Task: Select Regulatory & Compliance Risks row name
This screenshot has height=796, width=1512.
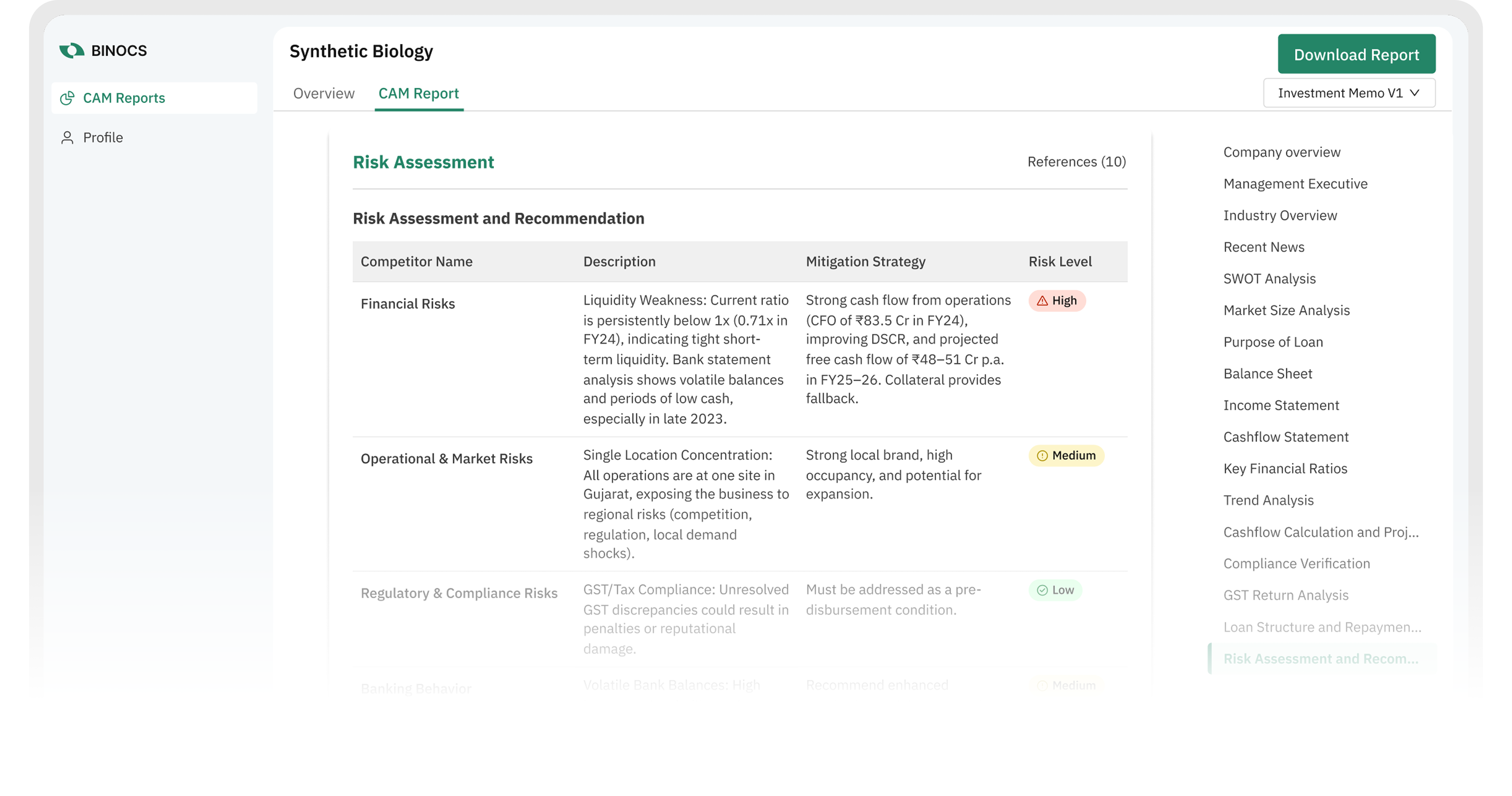Action: (459, 593)
